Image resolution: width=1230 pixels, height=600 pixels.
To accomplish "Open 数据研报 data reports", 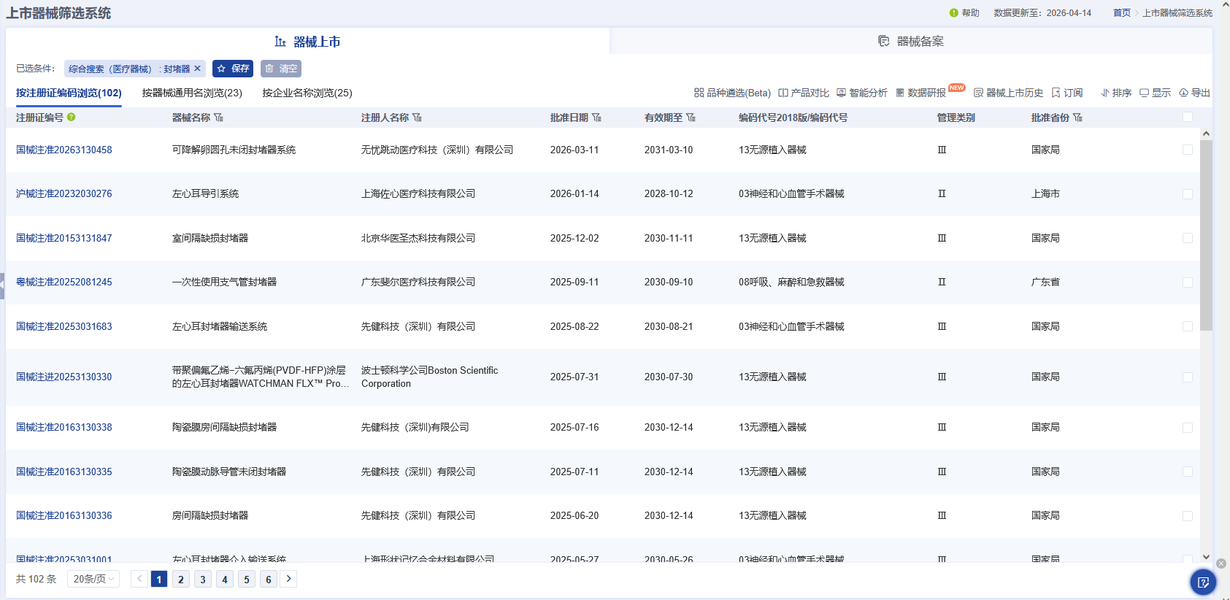I will 920,93.
